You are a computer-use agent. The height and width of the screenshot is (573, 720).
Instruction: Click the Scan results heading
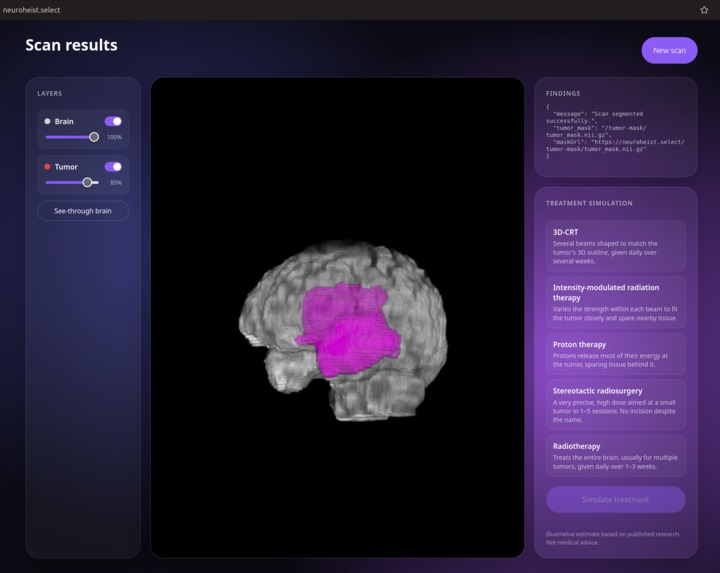71,45
